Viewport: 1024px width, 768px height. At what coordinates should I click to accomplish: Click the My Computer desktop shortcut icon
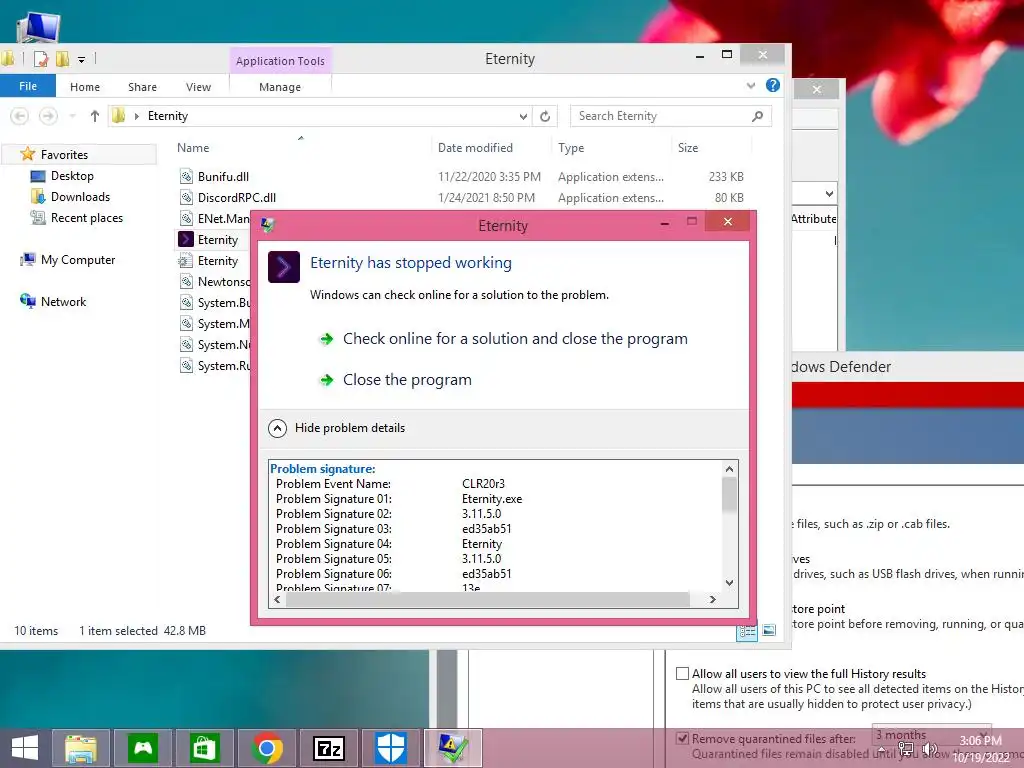click(38, 26)
